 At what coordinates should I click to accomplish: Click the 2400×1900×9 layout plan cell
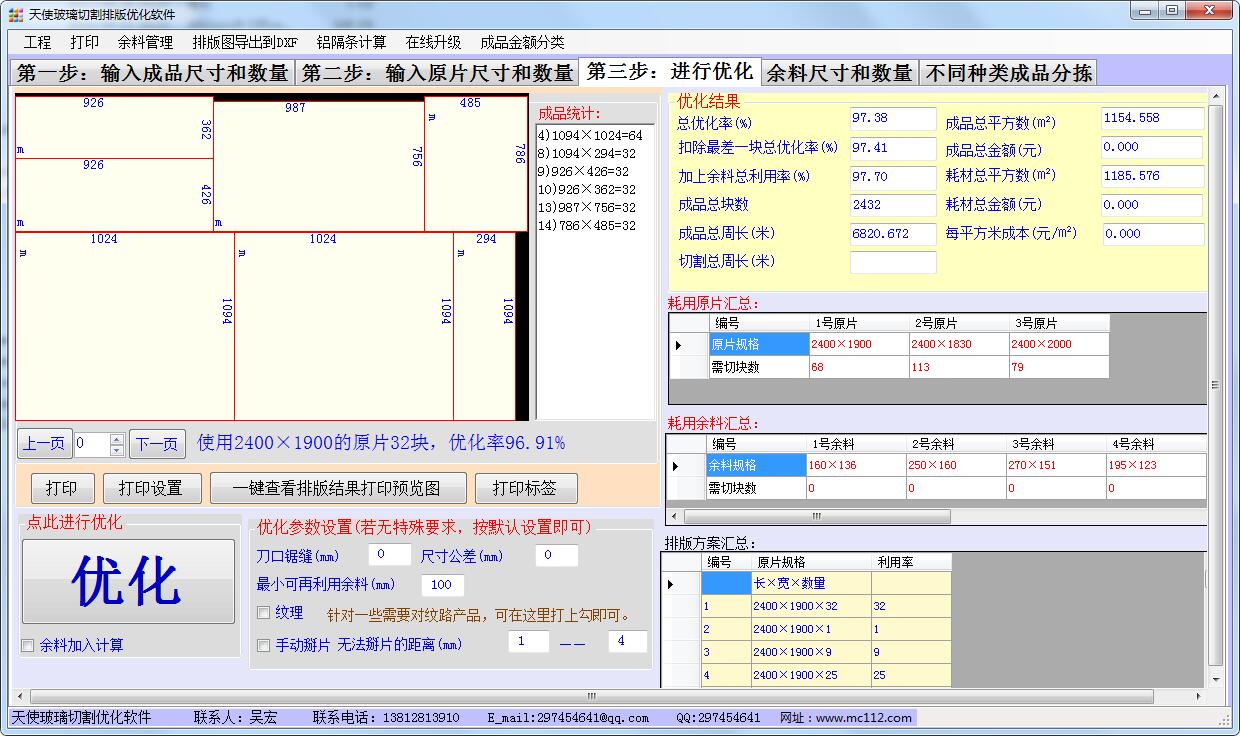pos(811,652)
